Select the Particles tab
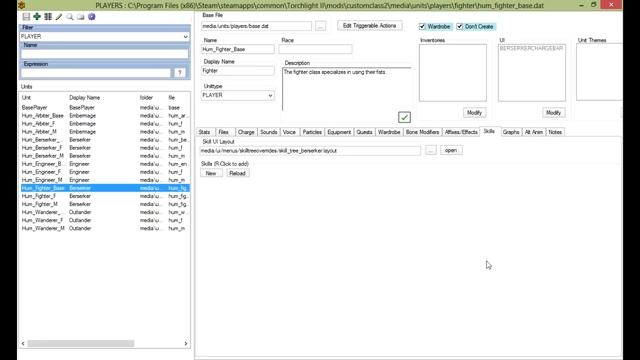The width and height of the screenshot is (640, 360). point(312,132)
